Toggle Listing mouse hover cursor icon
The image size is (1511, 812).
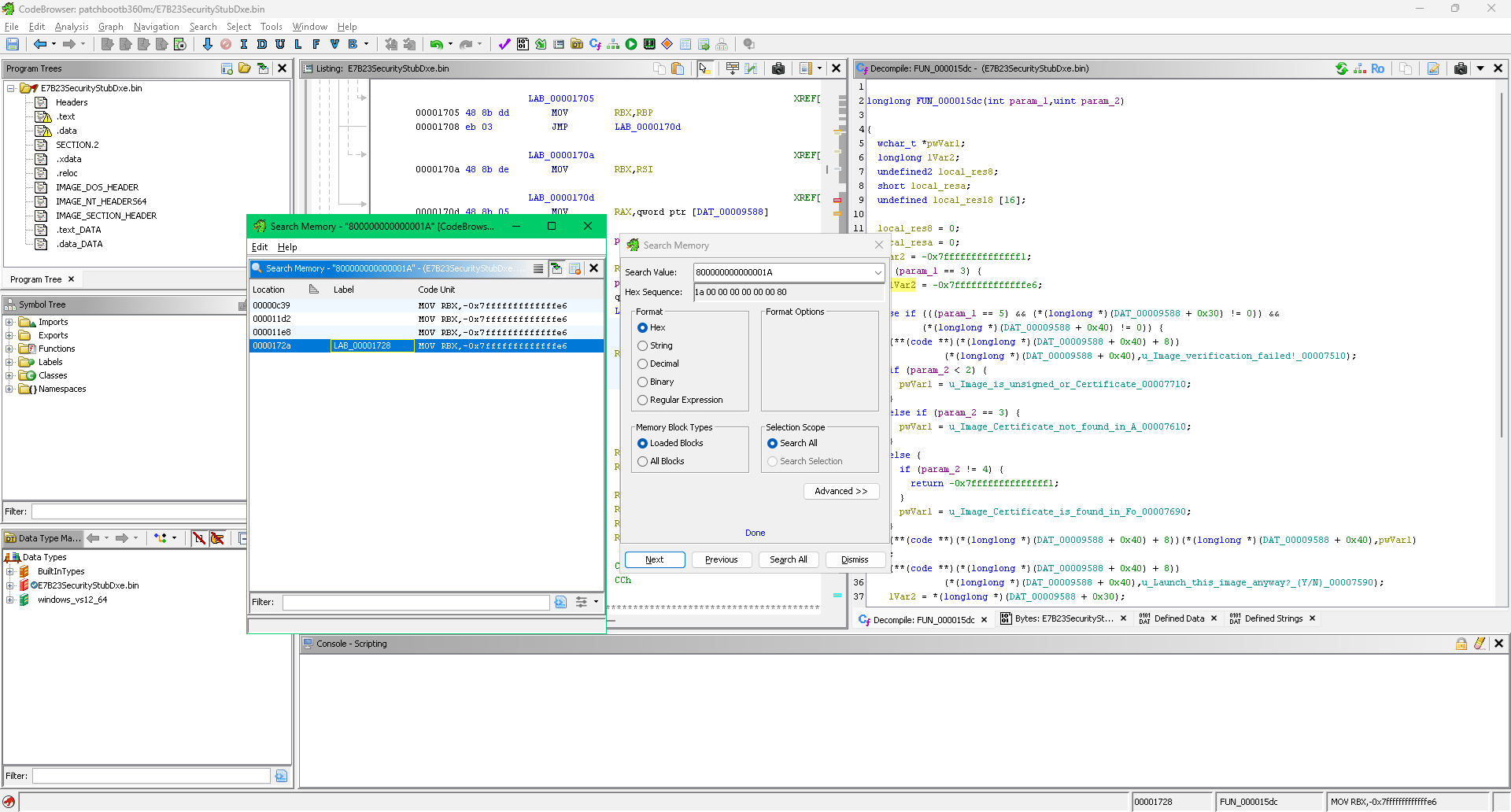[x=704, y=68]
